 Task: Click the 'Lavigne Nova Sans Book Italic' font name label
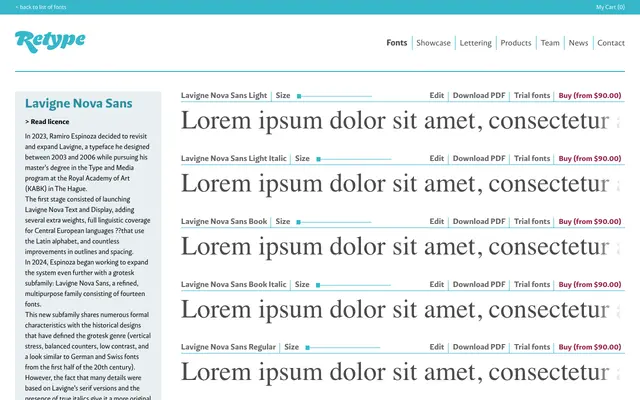click(x=233, y=284)
